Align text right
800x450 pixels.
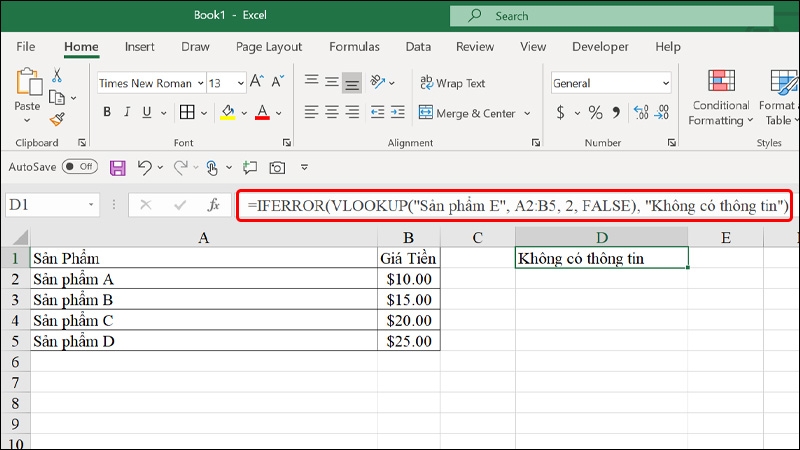[x=352, y=112]
